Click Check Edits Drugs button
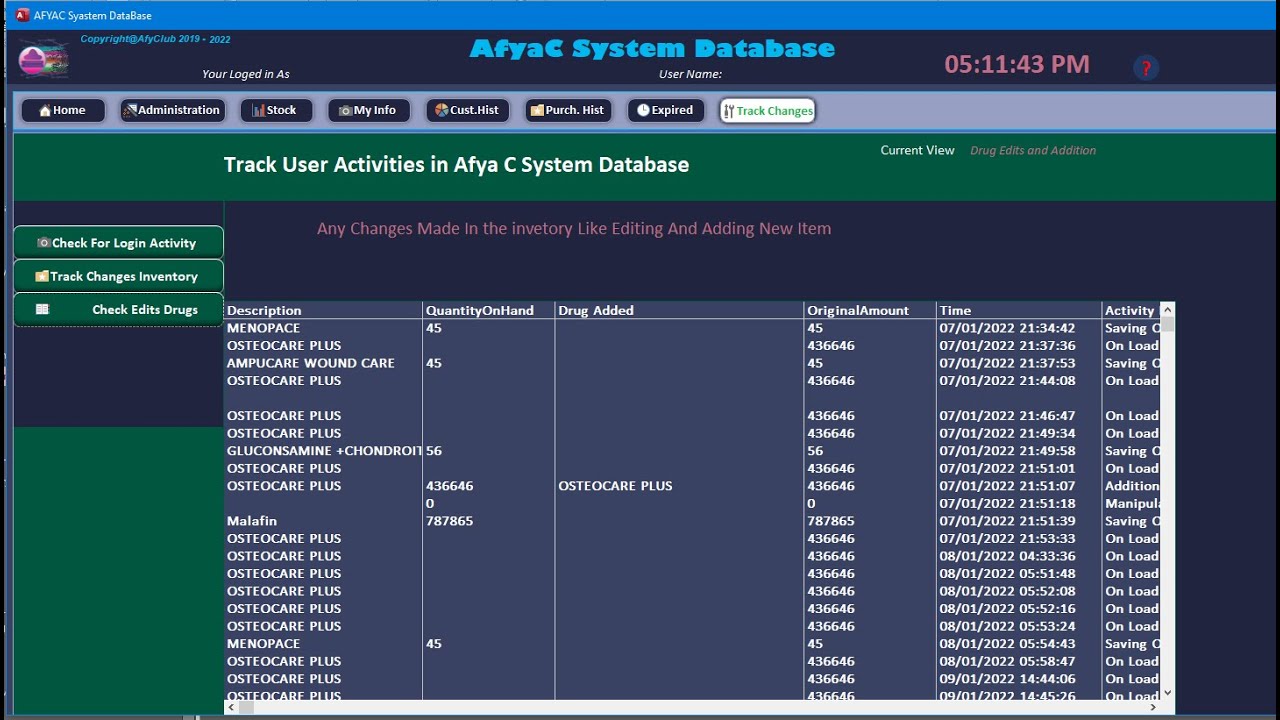The height and width of the screenshot is (720, 1280). [x=118, y=309]
